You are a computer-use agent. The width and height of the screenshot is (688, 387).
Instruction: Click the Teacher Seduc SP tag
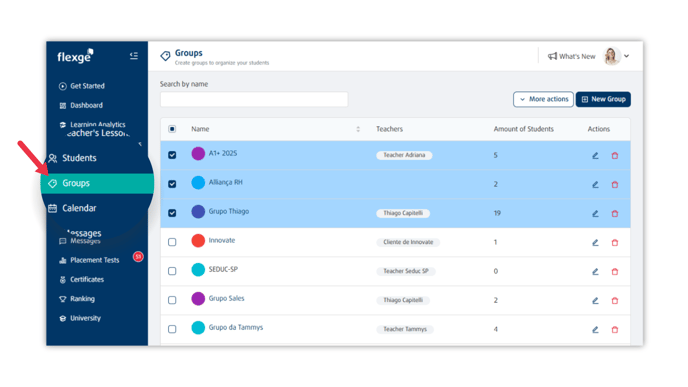point(406,271)
